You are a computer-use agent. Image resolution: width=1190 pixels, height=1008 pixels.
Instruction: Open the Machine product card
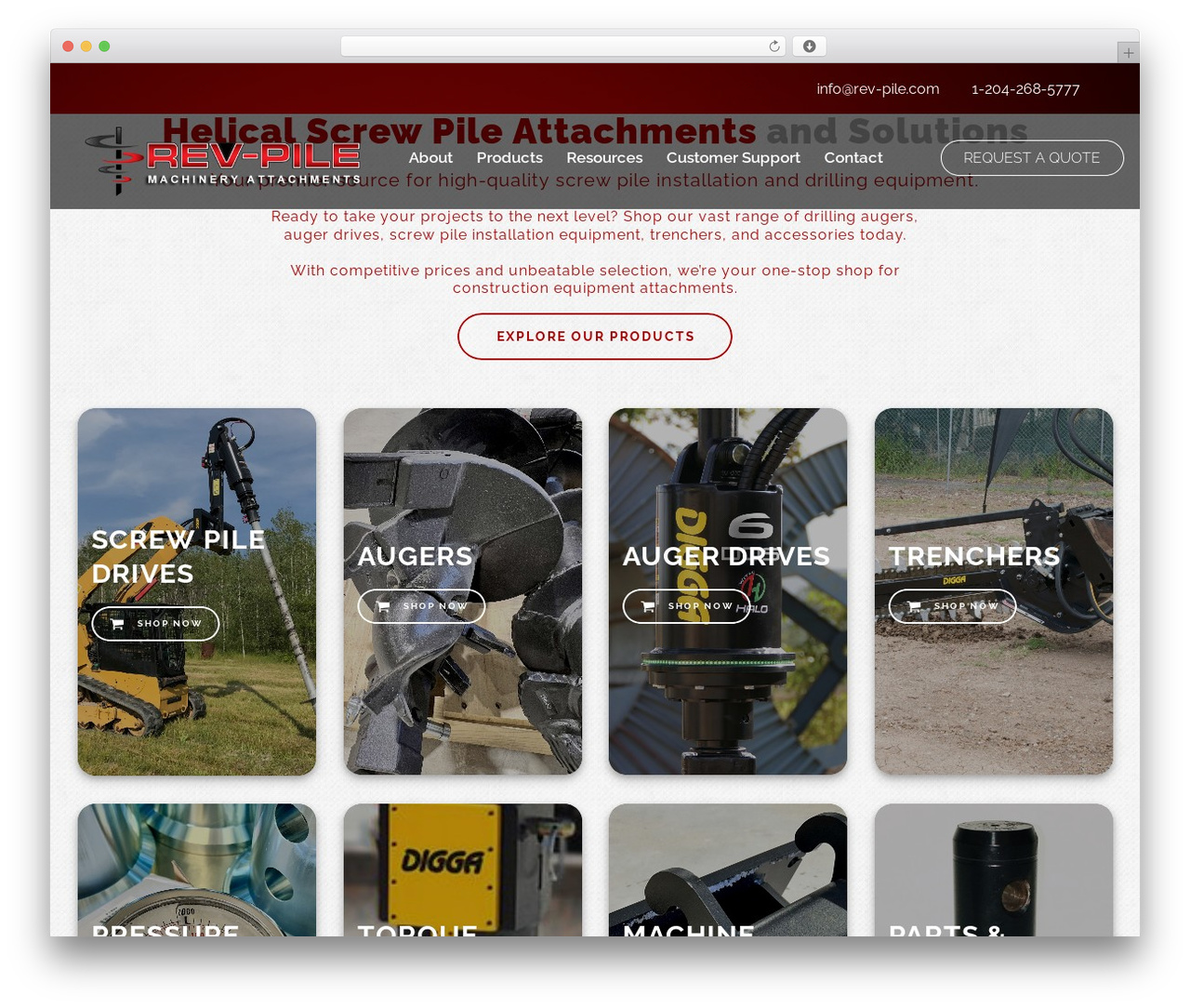click(x=728, y=870)
